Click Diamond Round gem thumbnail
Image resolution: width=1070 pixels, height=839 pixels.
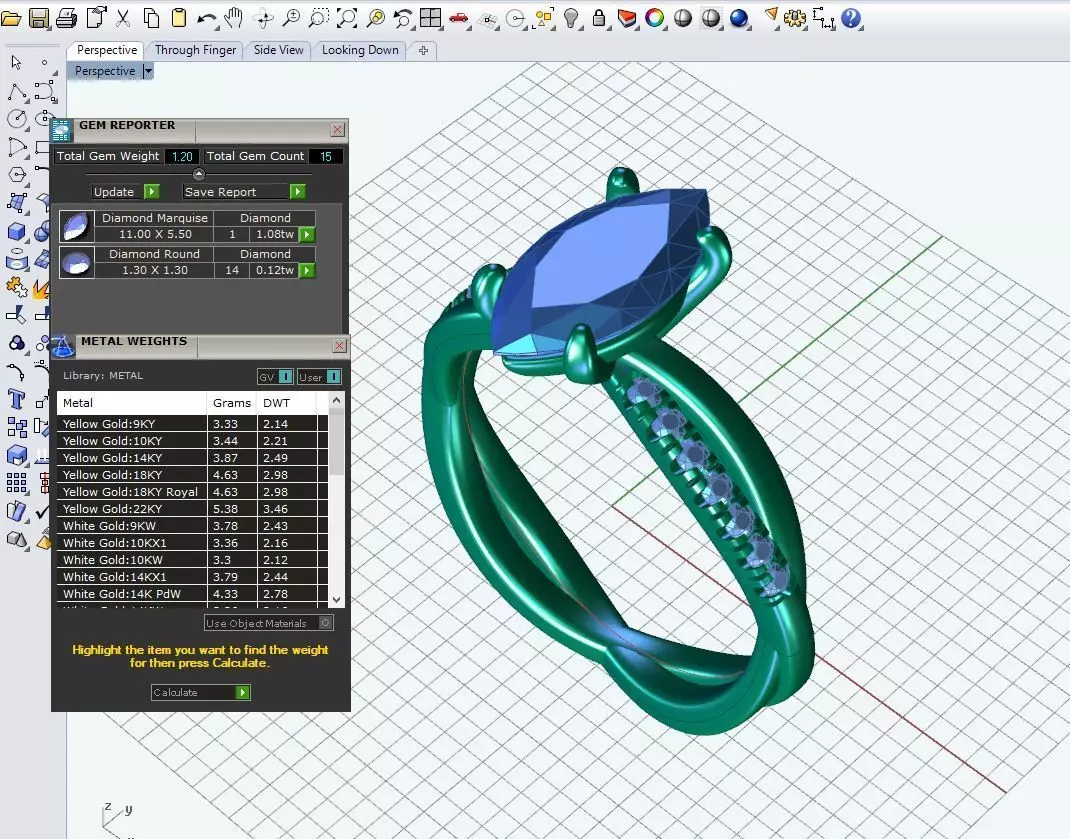pyautogui.click(x=76, y=262)
